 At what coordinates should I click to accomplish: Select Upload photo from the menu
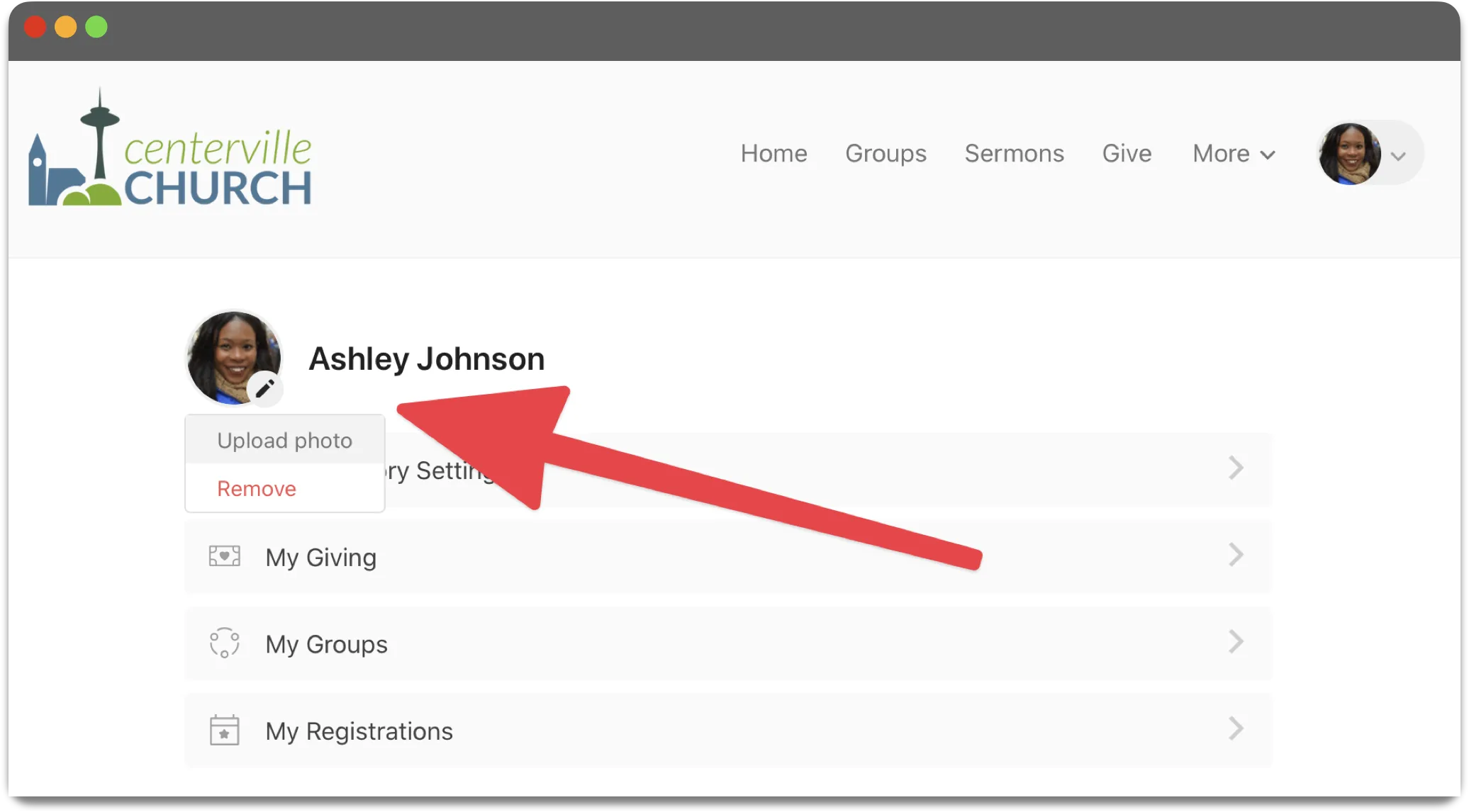pyautogui.click(x=284, y=441)
